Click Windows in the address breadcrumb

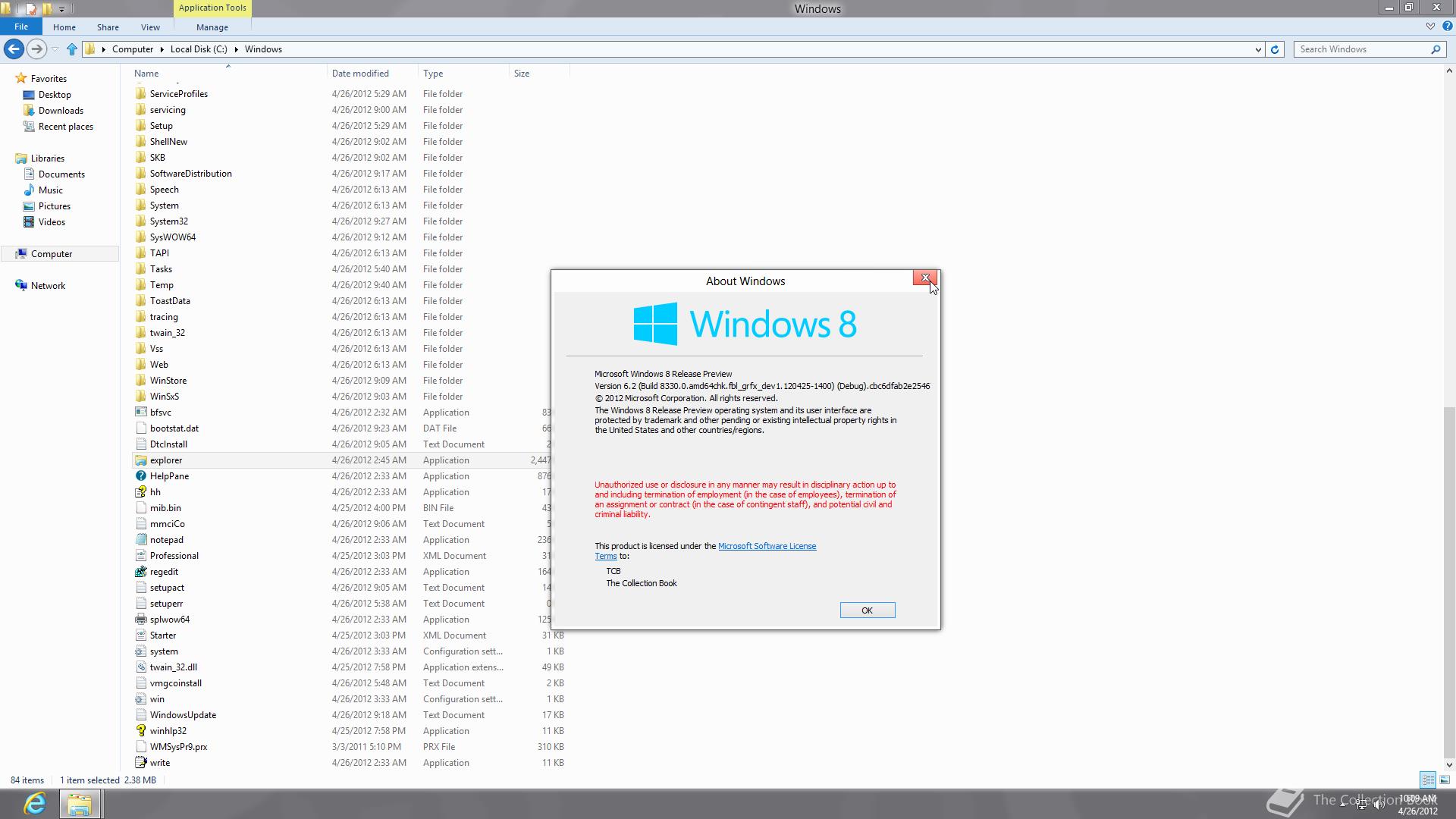263,49
